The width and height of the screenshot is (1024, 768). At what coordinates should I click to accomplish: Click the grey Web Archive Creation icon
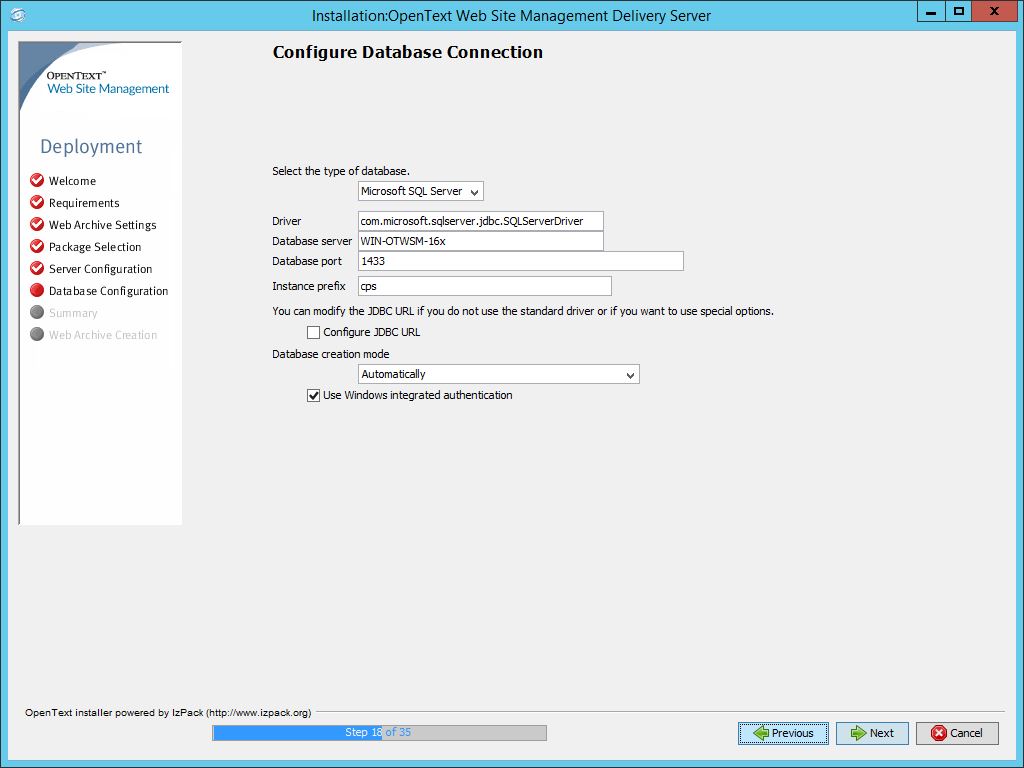point(37,334)
